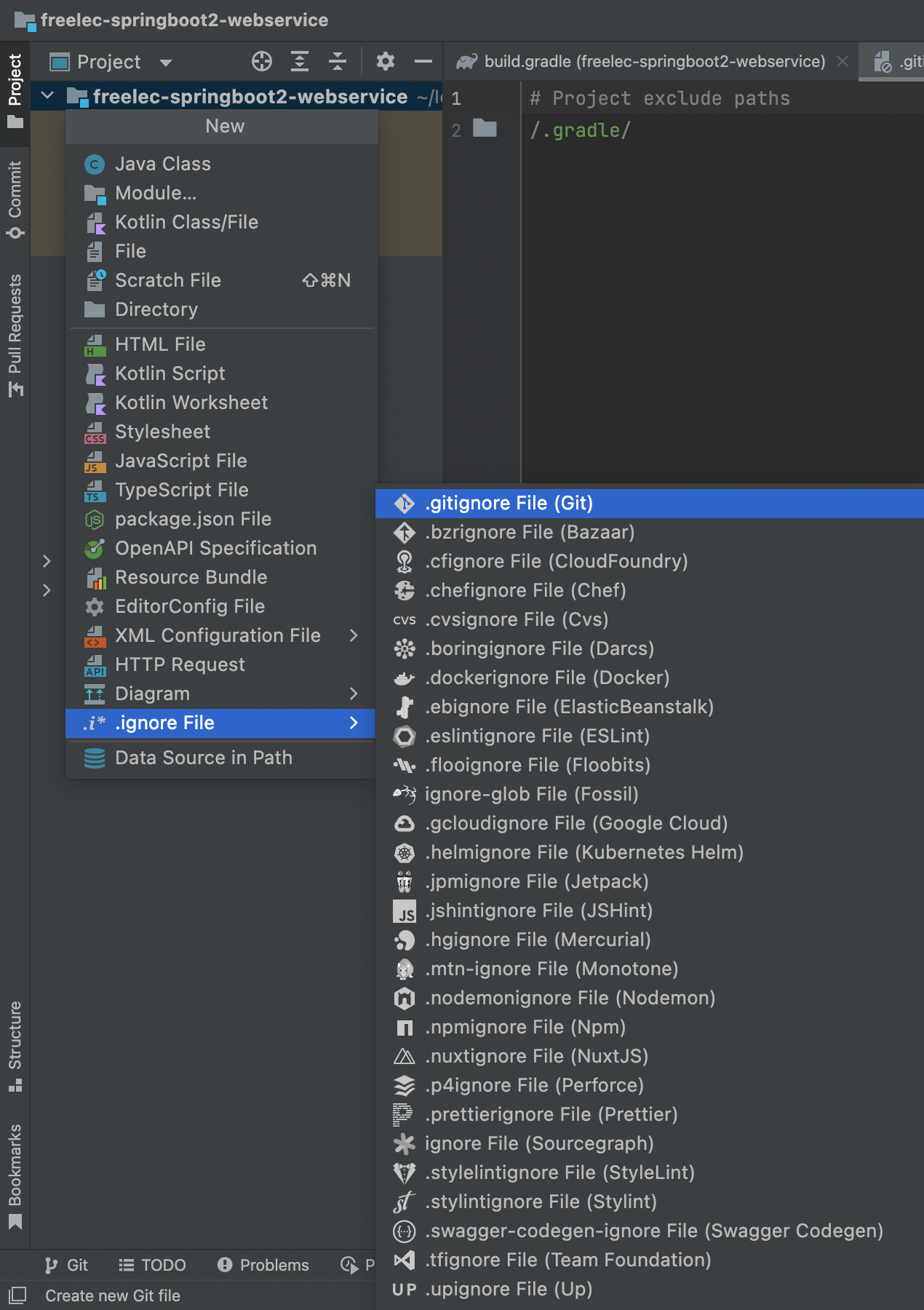Click the Collapse All icon
This screenshot has height=1310, width=924.
338,62
